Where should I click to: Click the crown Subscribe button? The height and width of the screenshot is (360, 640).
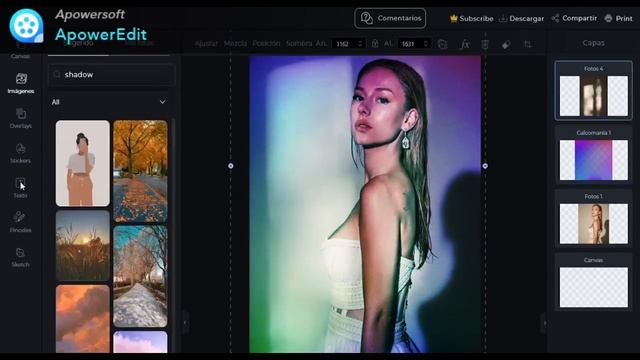coord(471,18)
